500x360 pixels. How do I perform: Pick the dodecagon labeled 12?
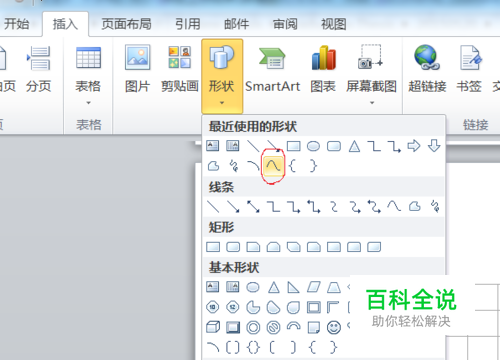[233, 307]
